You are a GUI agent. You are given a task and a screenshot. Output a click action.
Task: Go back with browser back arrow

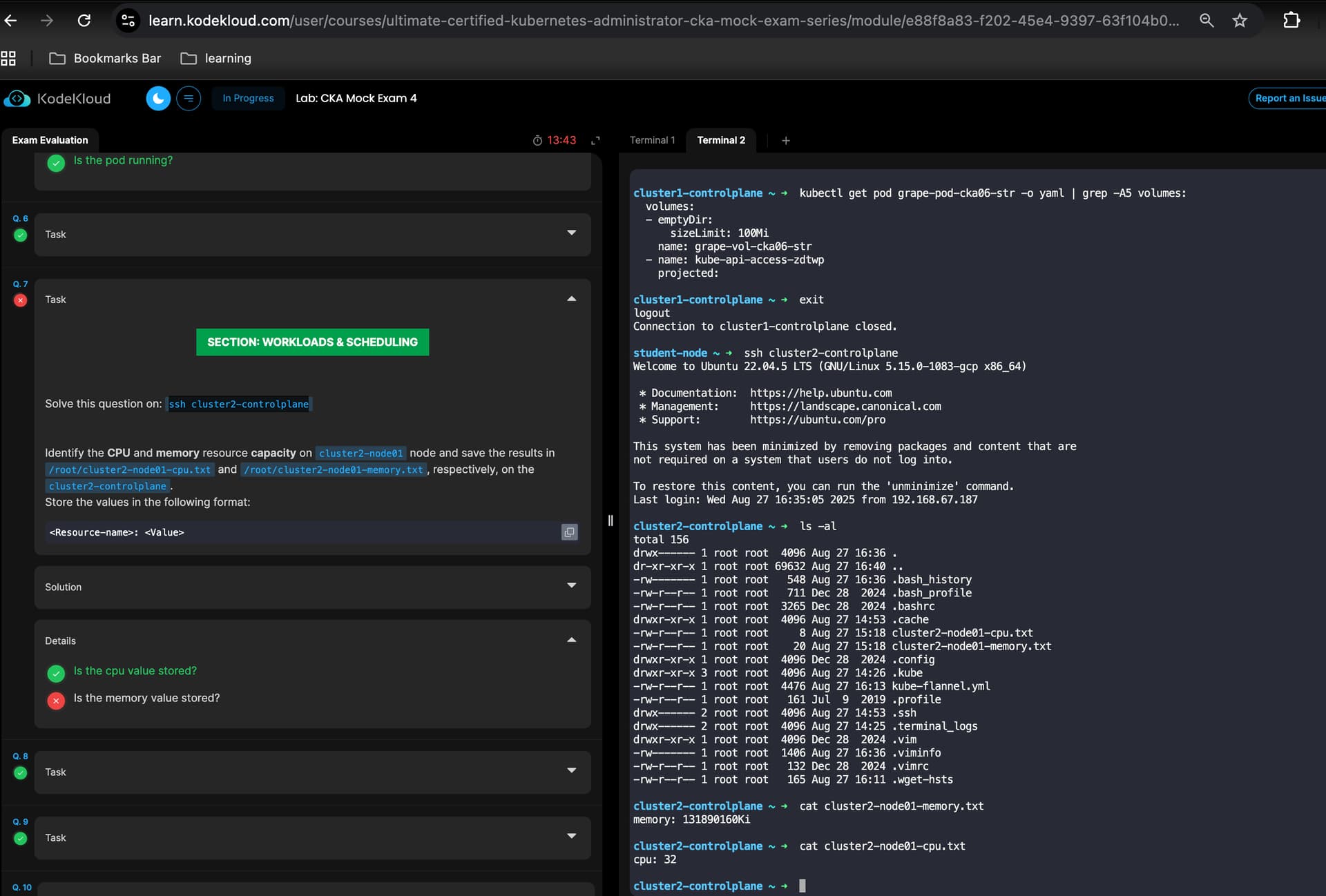[10, 21]
